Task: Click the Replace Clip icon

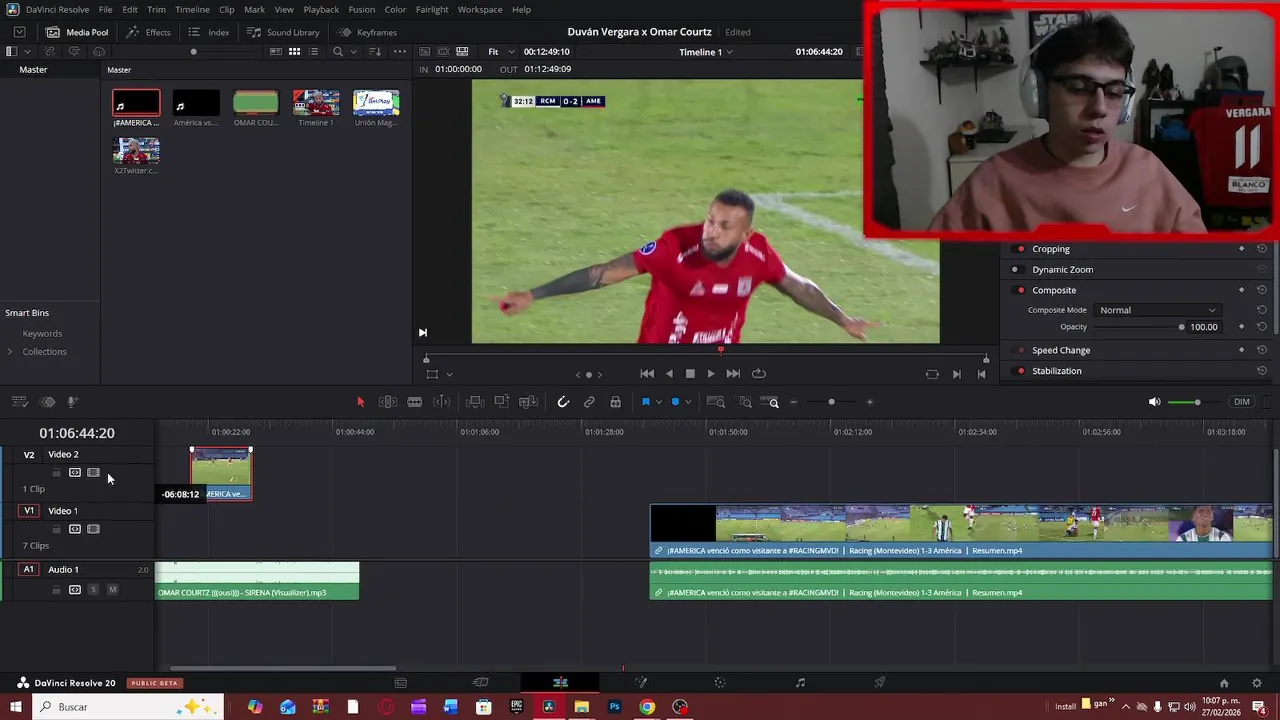Action: 527,402
